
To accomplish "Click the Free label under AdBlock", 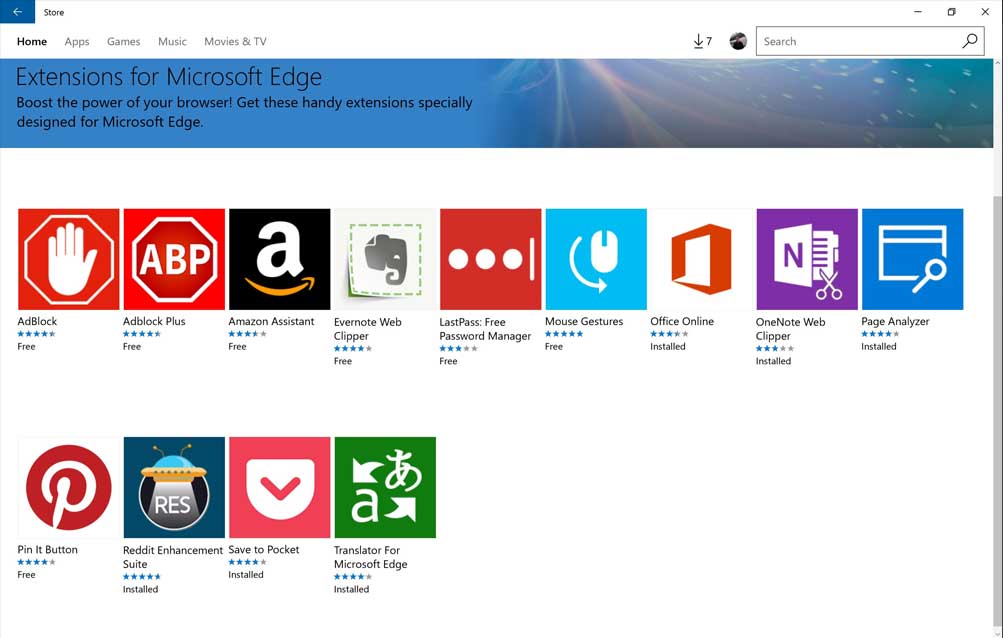I will click(26, 346).
